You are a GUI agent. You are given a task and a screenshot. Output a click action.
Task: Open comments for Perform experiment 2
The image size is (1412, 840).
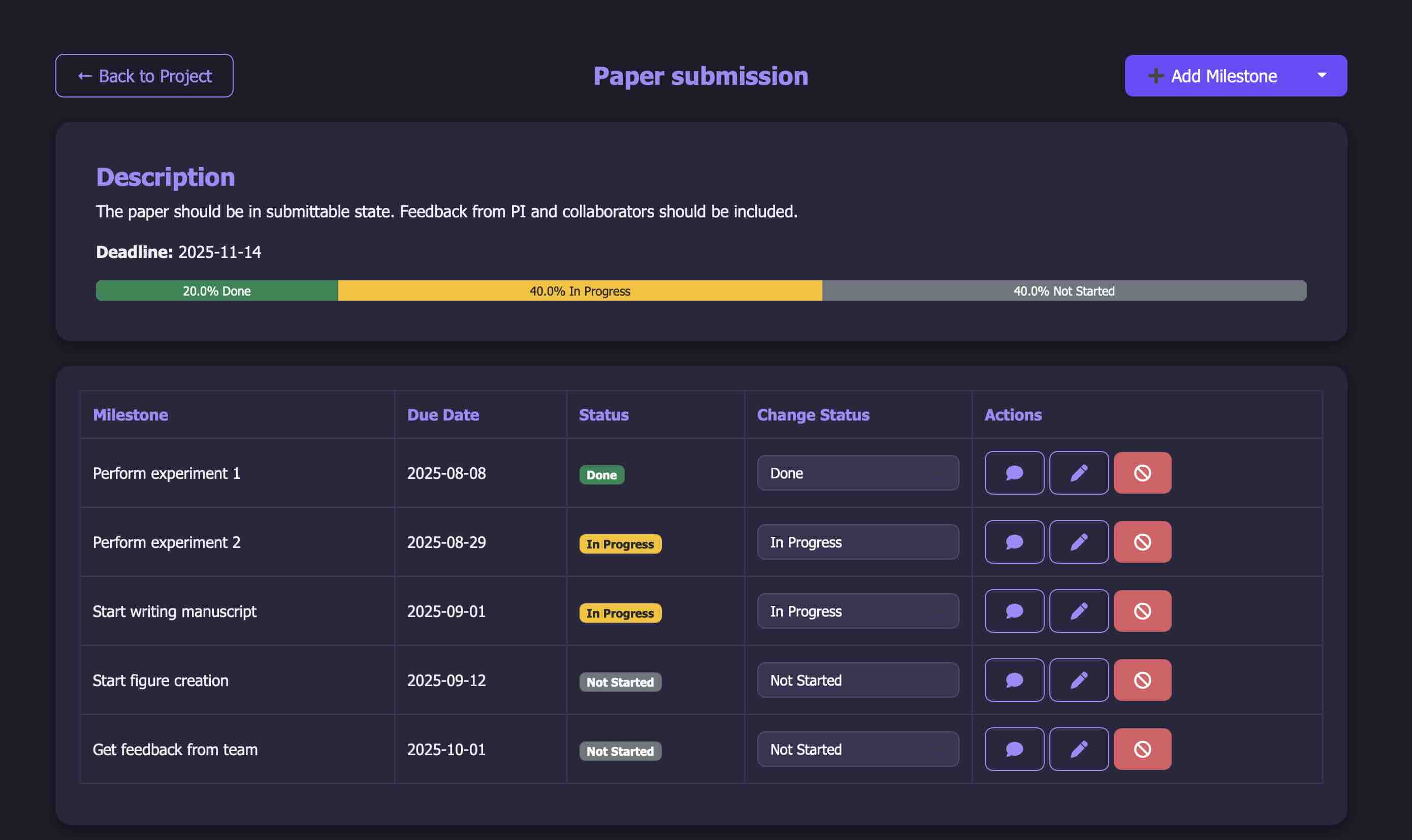click(1014, 542)
